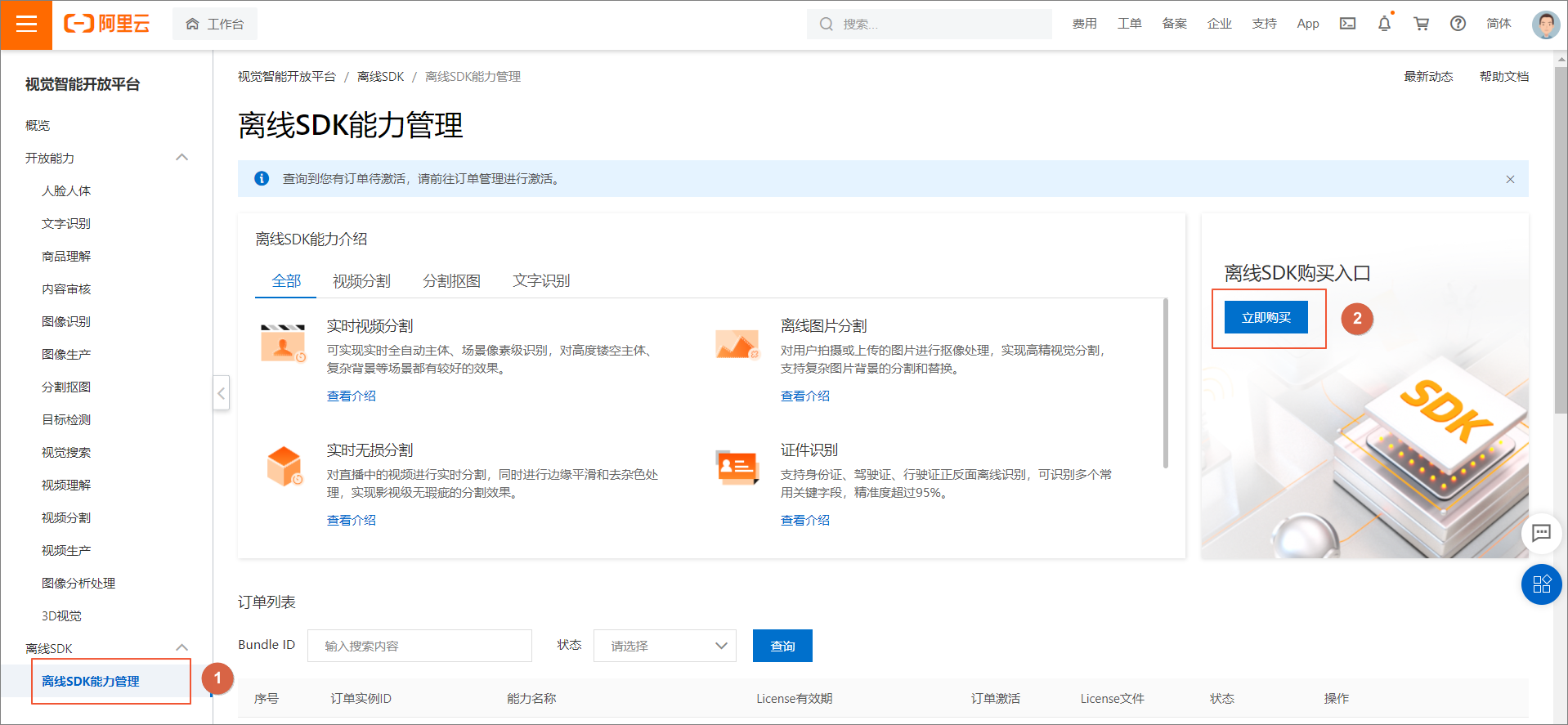Click the 立即购买 buy now button
The height and width of the screenshot is (725, 1568).
coord(1266,317)
